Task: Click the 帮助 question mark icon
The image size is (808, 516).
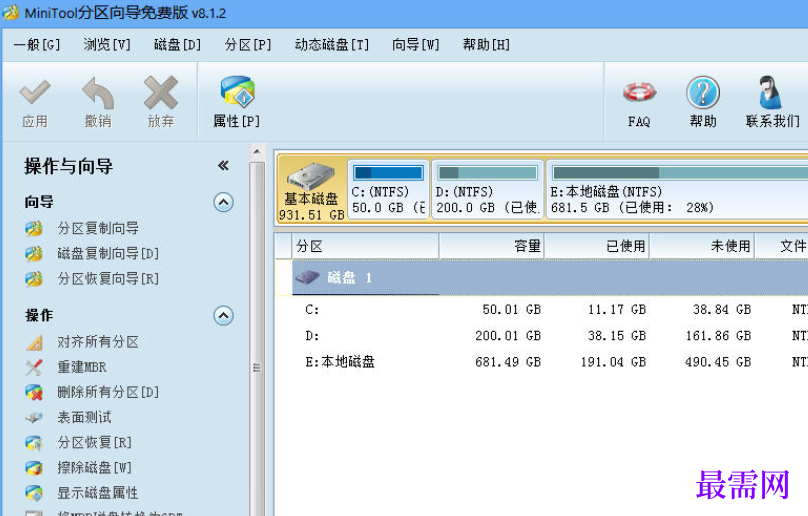Action: [703, 93]
